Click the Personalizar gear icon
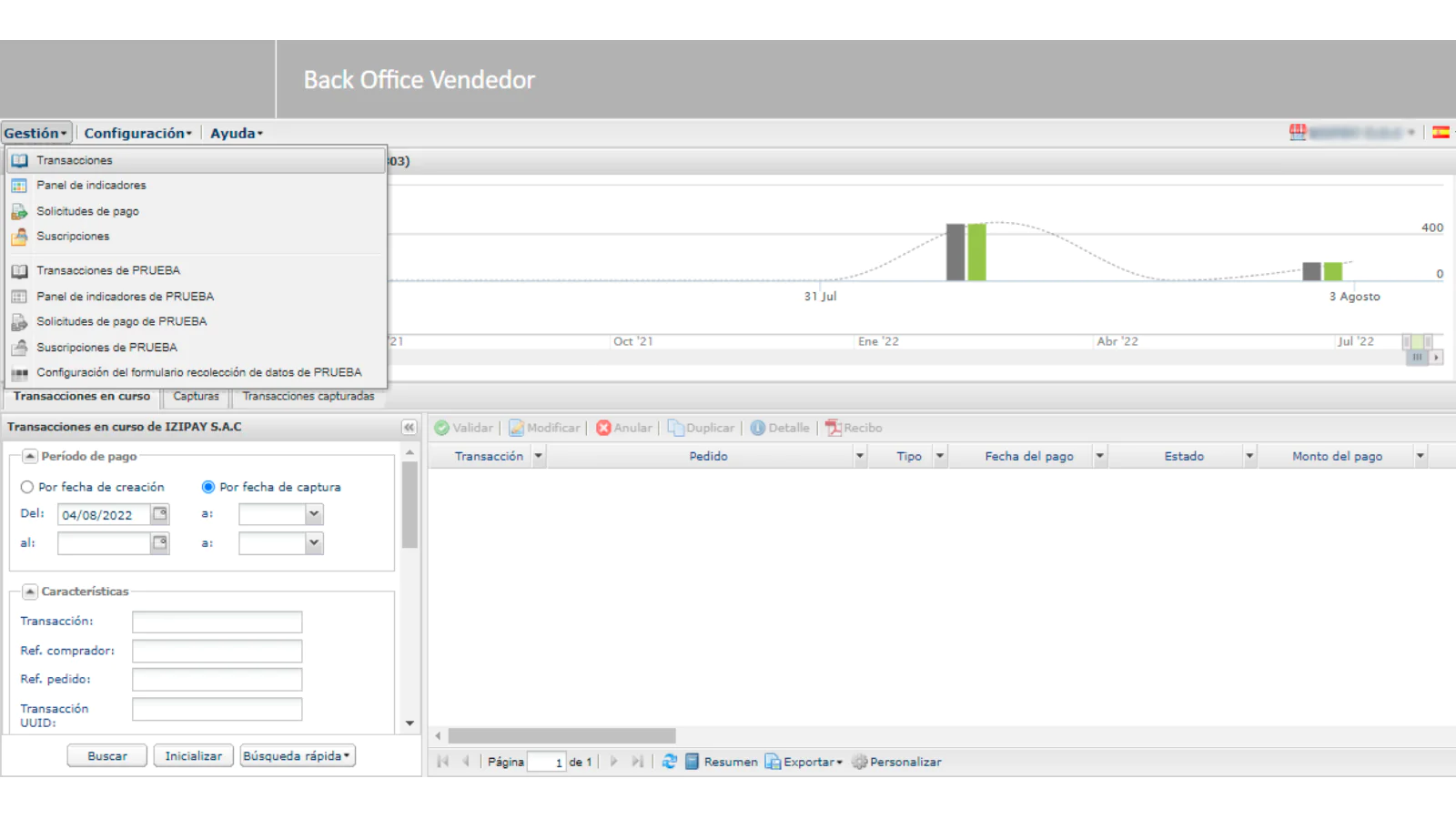Image resolution: width=1456 pixels, height=819 pixels. pos(859,762)
